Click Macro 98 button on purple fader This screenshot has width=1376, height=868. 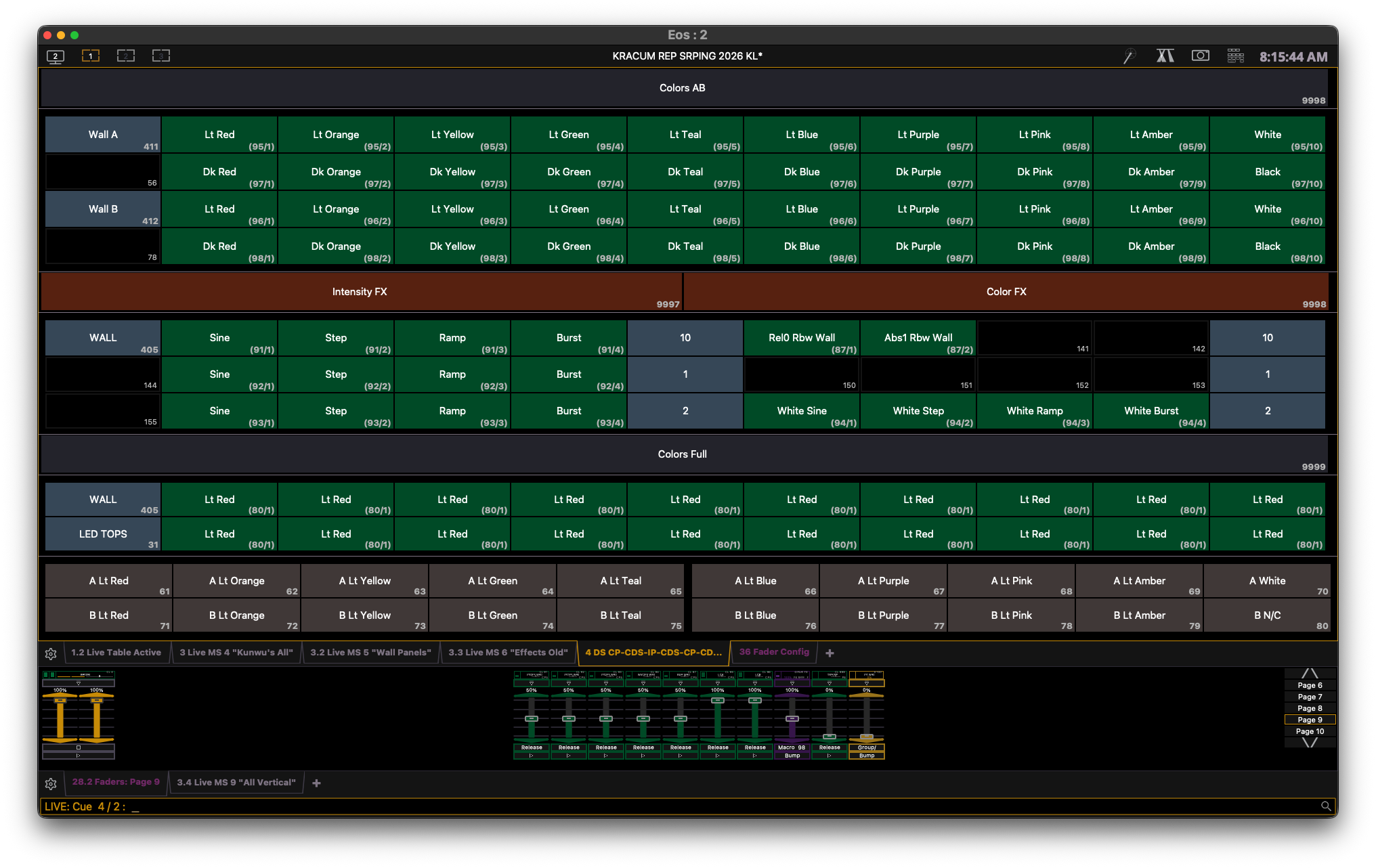pos(792,747)
